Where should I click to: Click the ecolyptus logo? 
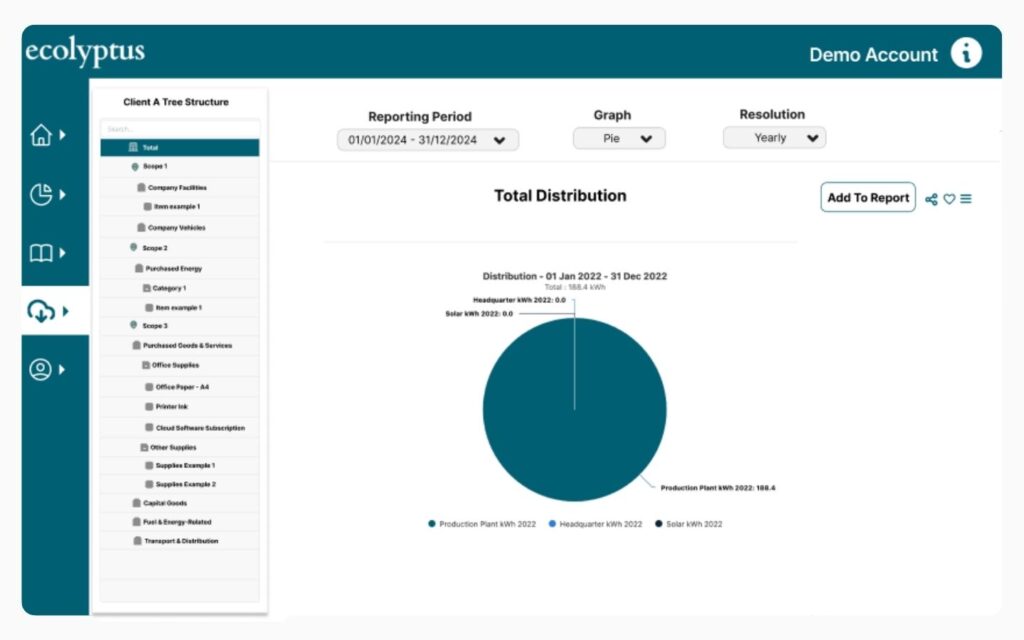click(85, 53)
